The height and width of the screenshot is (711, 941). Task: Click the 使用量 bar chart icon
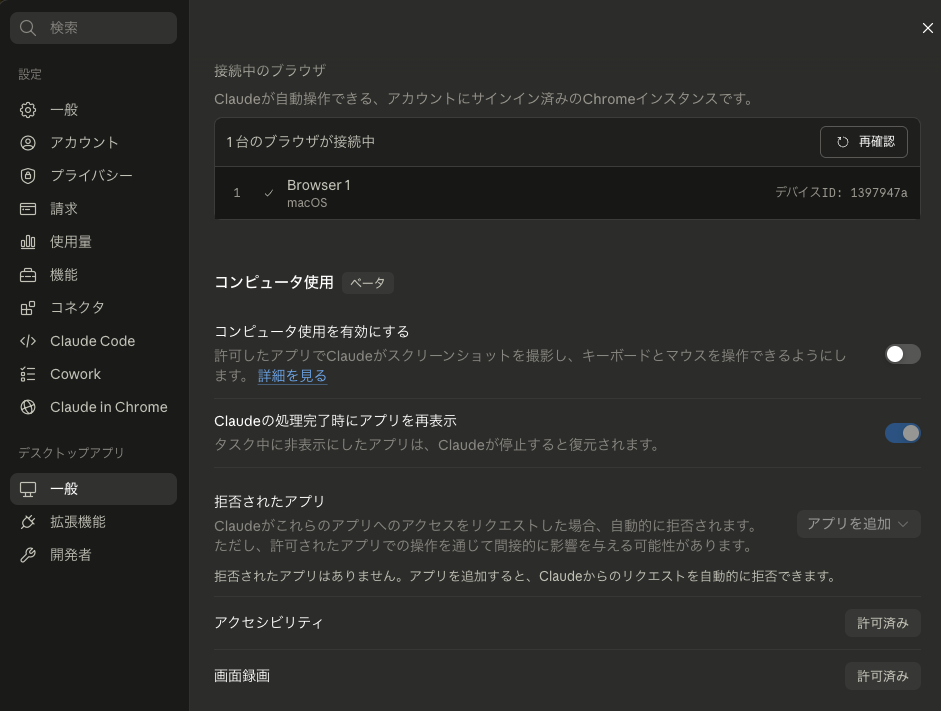coord(28,242)
